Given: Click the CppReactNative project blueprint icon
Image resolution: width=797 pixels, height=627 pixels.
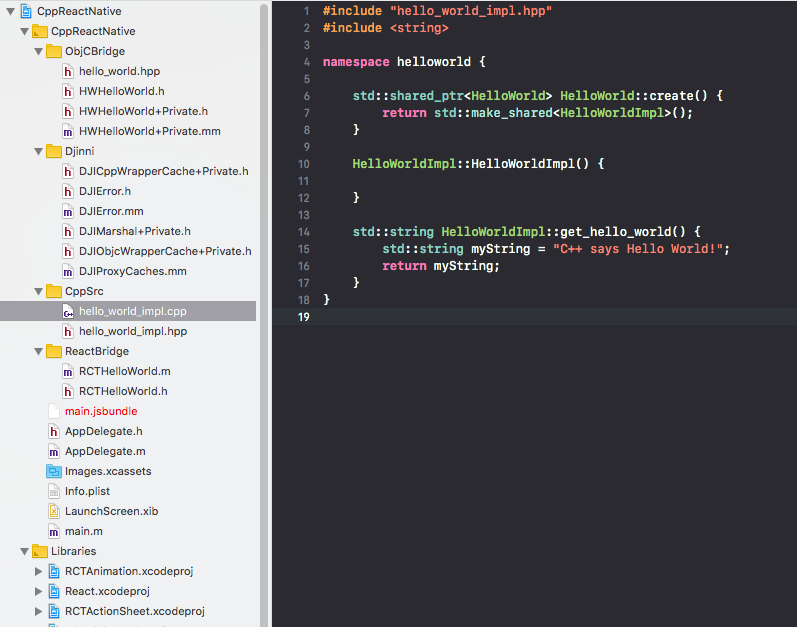Looking at the screenshot, I should coord(26,11).
